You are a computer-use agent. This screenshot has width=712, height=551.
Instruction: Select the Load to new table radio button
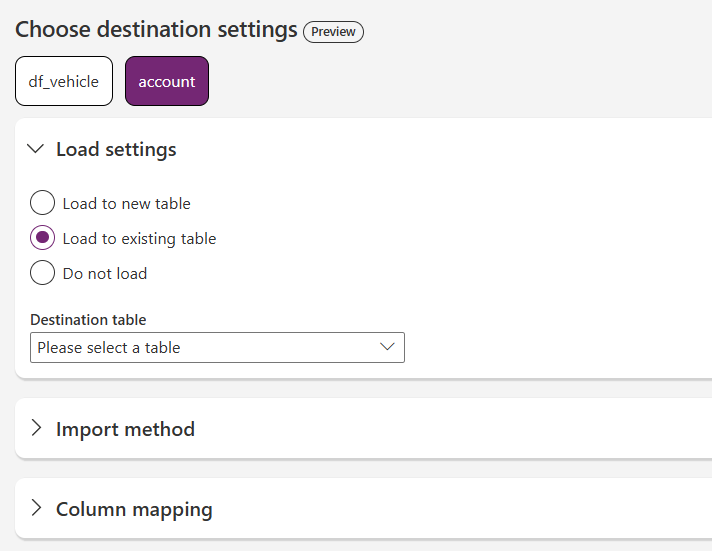42,203
